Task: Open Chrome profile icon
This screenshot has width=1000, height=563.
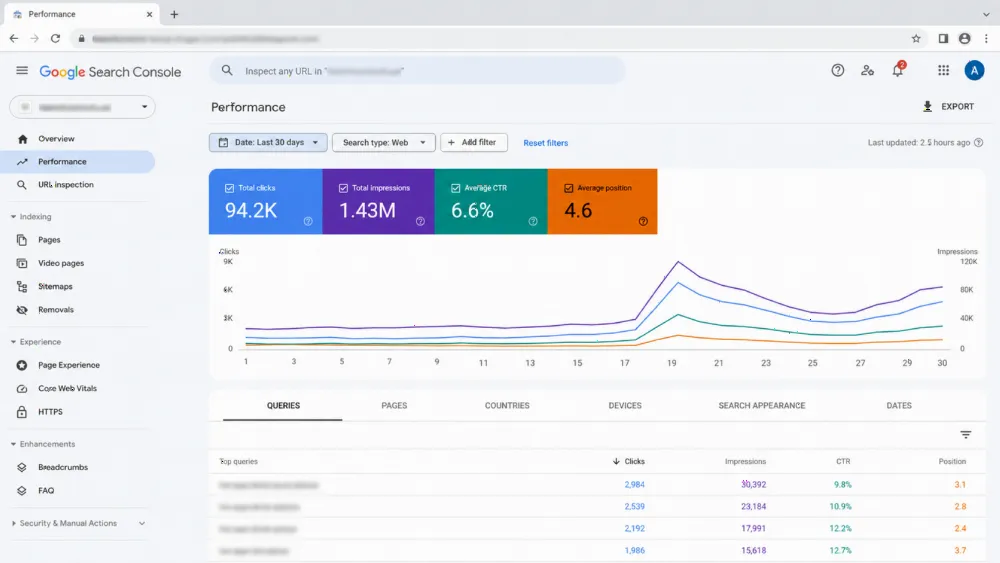Action: point(964,39)
